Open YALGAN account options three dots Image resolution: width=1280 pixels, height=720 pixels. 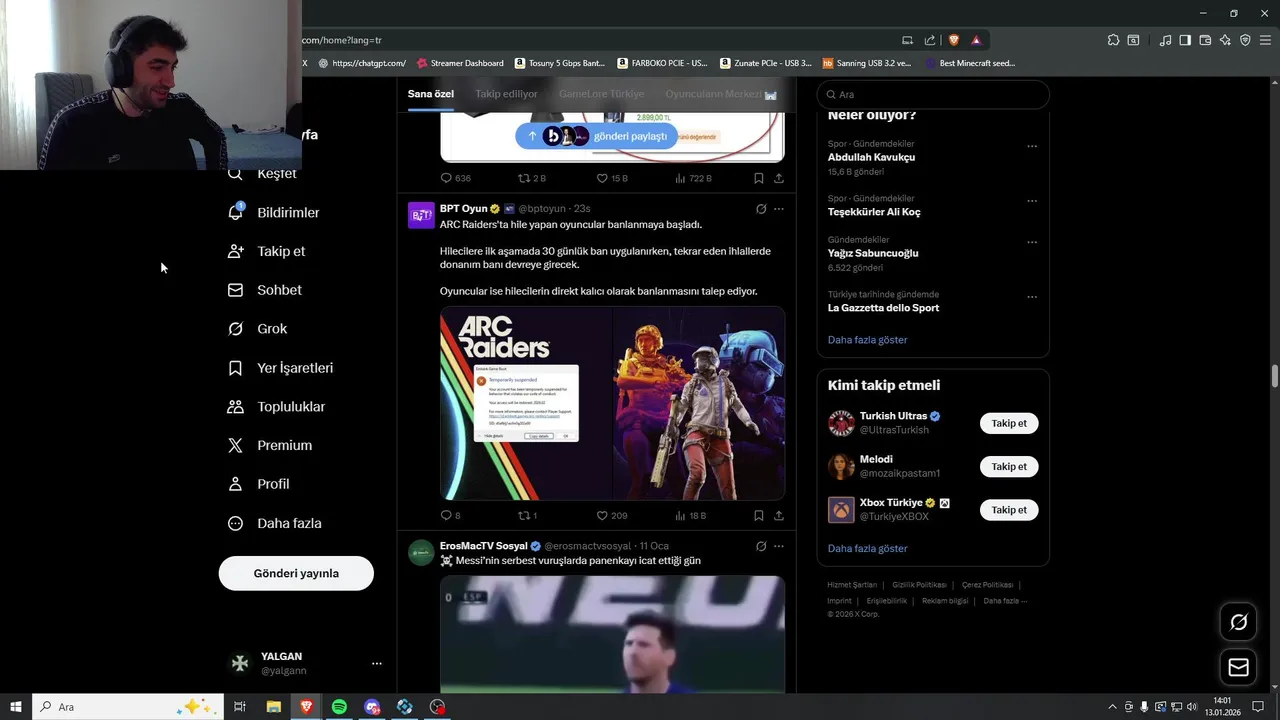click(x=377, y=663)
